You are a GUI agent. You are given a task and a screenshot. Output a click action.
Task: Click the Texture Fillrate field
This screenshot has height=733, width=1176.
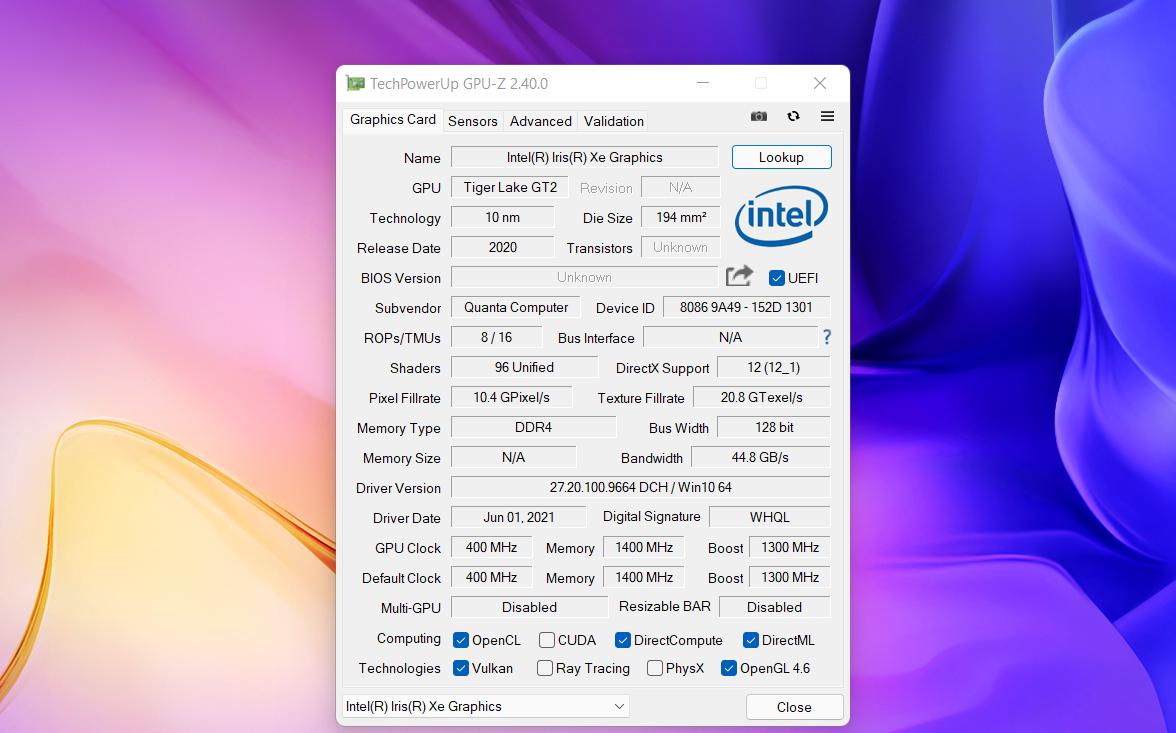coord(762,398)
